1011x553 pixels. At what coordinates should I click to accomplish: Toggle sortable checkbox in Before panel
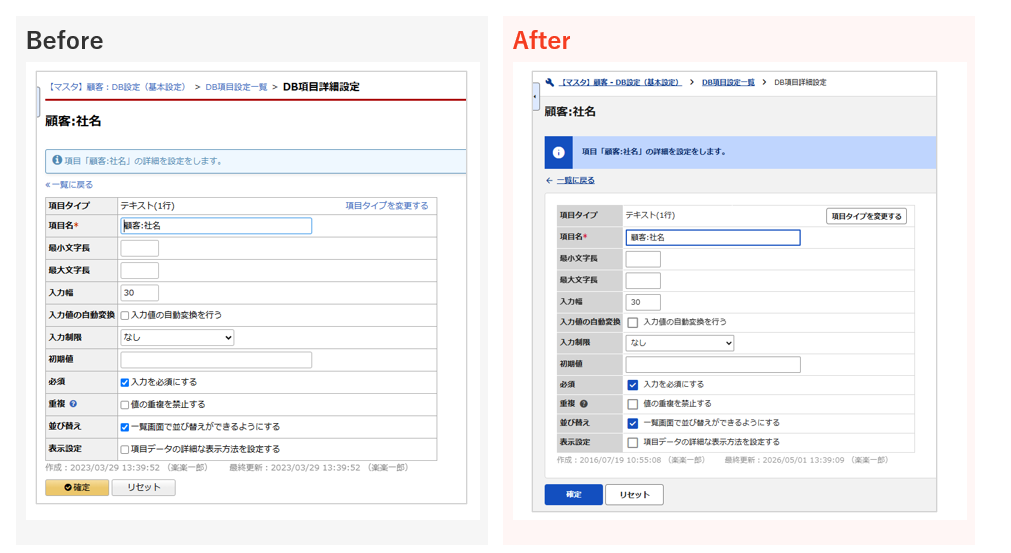pos(124,427)
